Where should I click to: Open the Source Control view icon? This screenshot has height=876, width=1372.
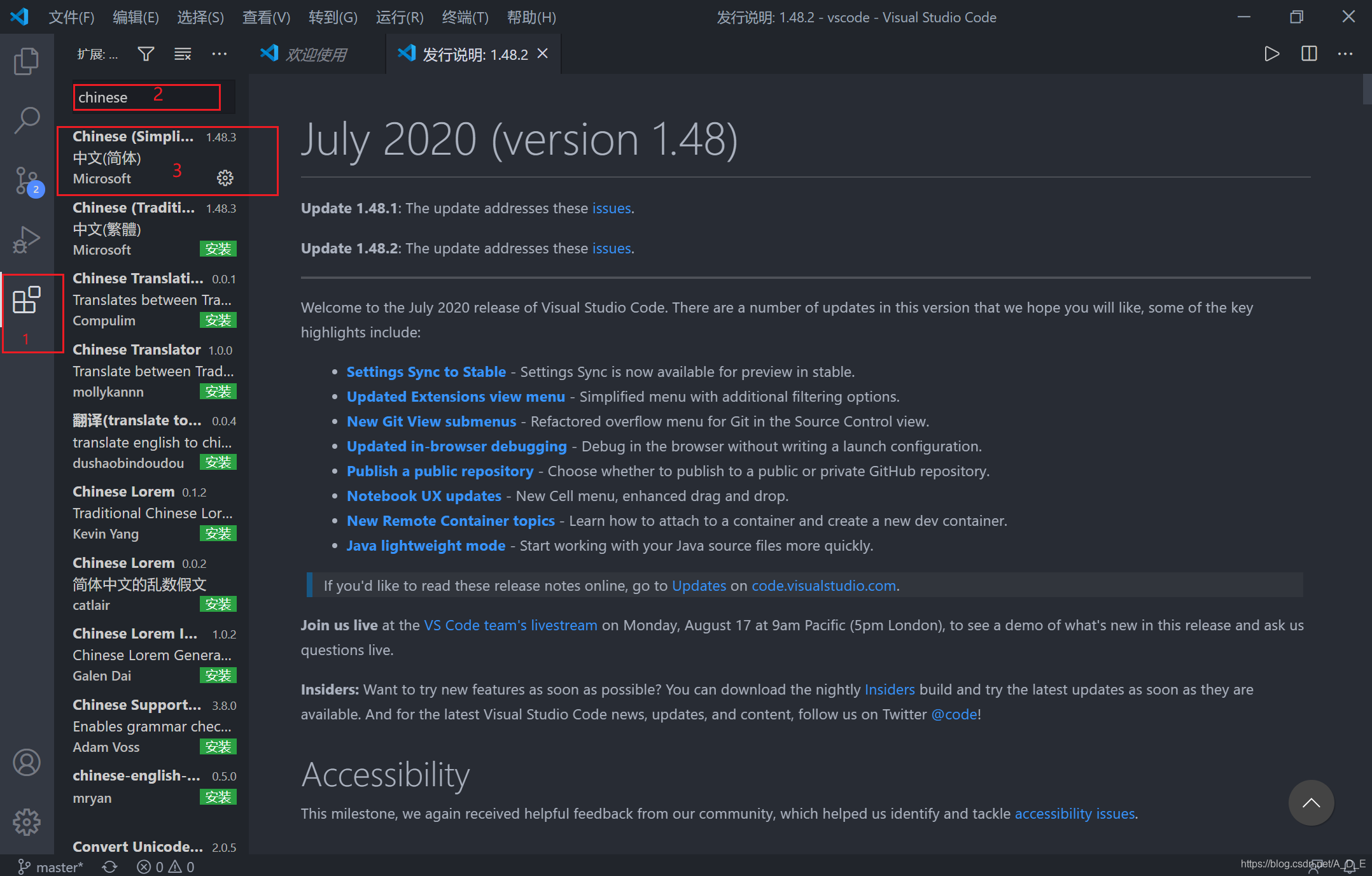[28, 181]
